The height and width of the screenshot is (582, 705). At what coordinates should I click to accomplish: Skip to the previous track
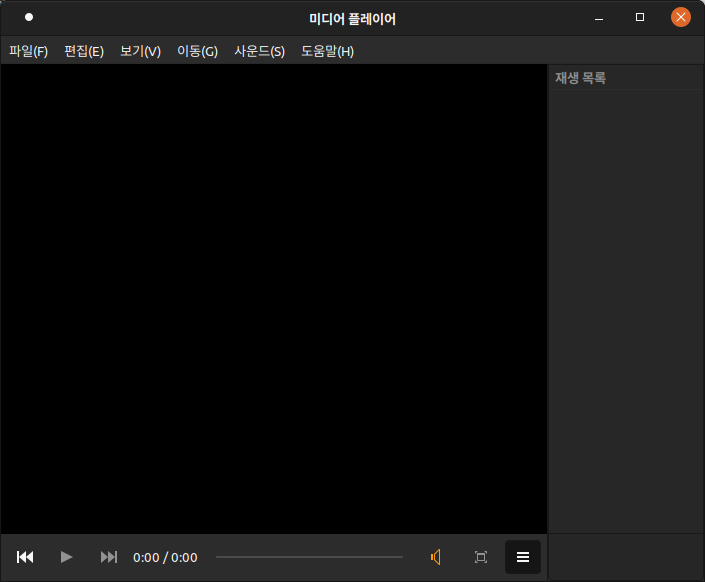point(25,557)
